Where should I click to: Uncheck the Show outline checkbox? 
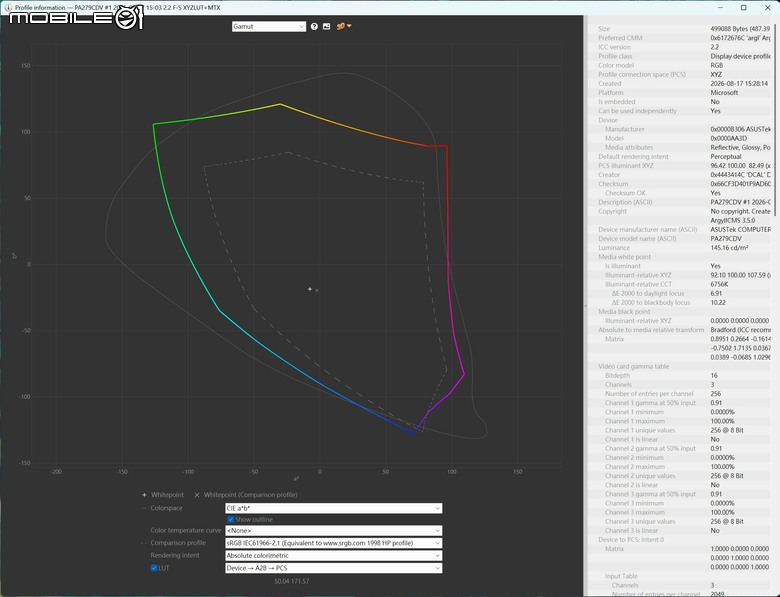(231, 519)
